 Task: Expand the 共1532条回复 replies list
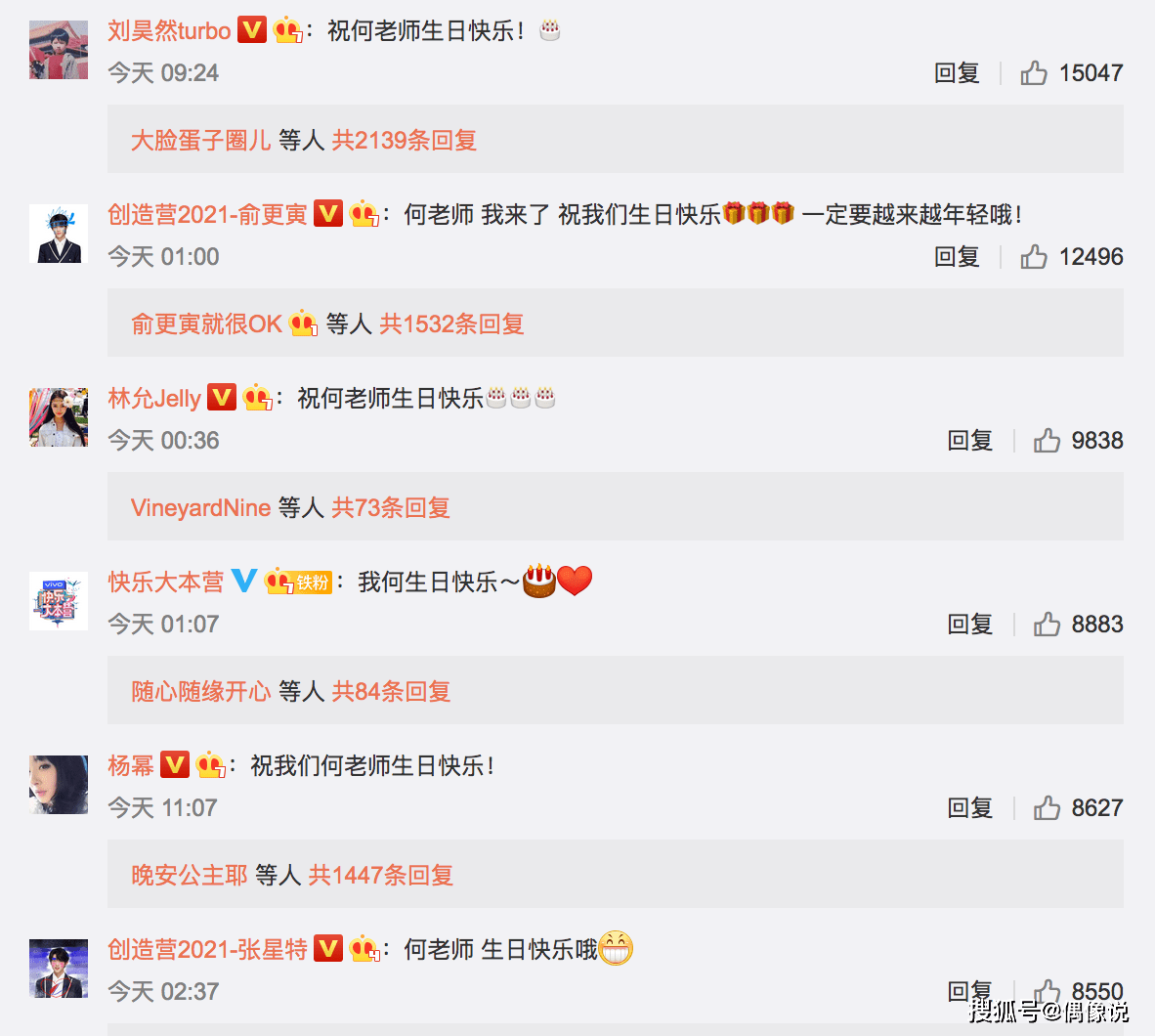[x=451, y=324]
